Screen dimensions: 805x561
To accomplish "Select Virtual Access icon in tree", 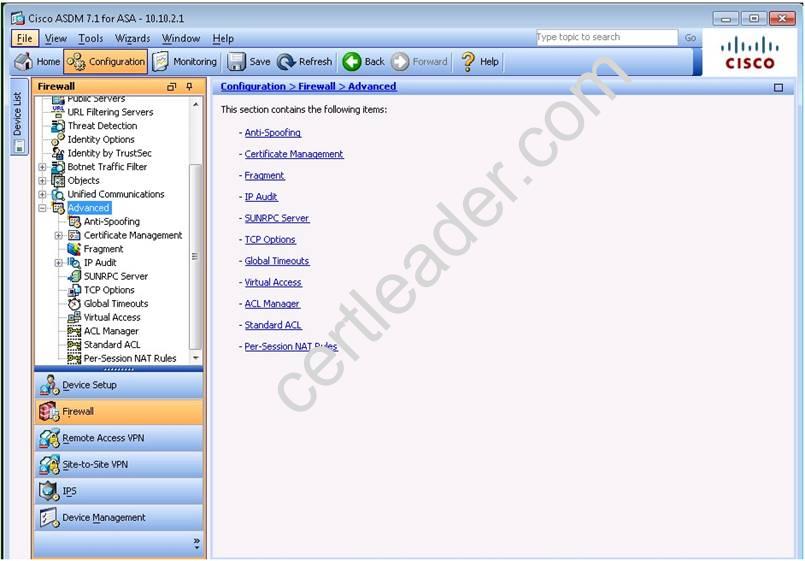I will click(74, 317).
